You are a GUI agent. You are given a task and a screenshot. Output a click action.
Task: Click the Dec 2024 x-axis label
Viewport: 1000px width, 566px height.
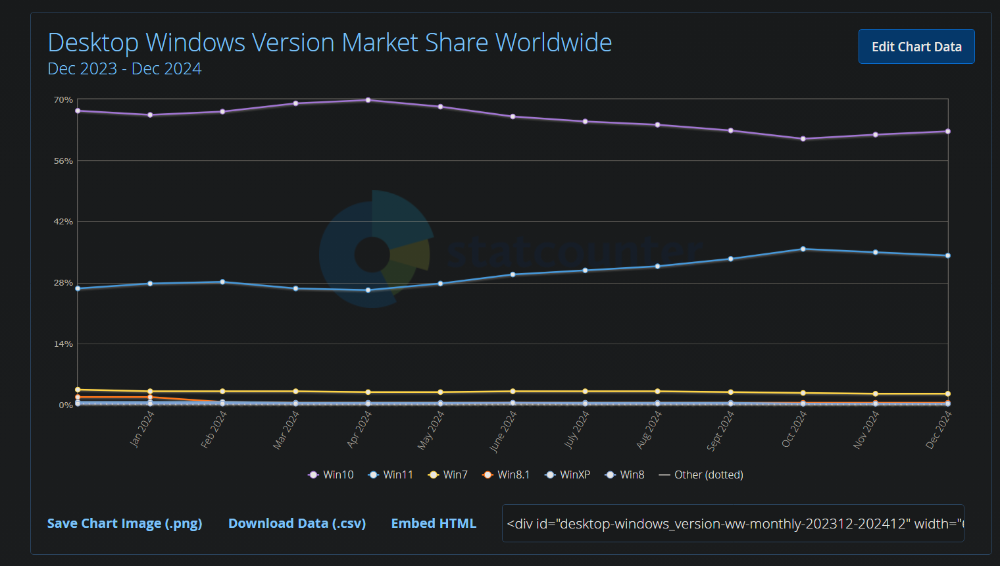tap(939, 429)
